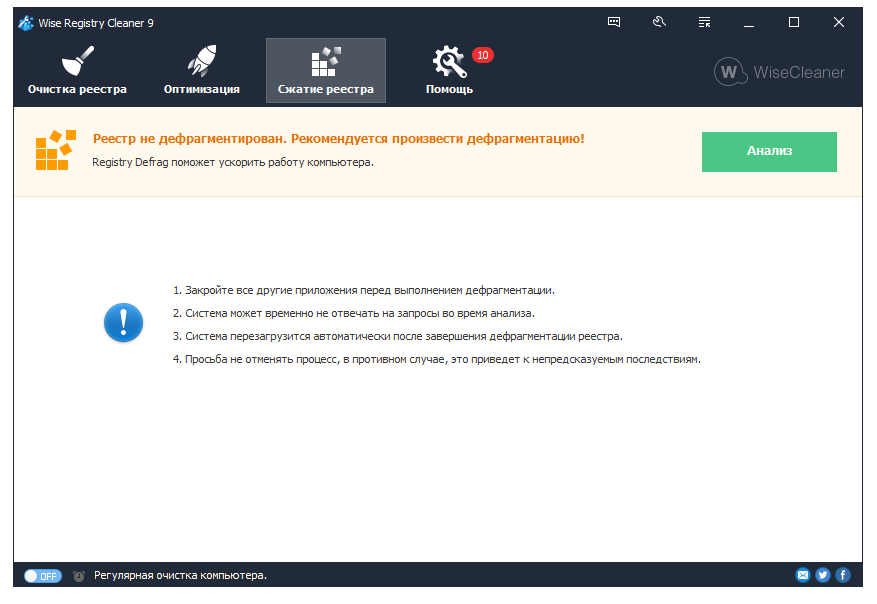This screenshot has height=604, width=877.
Task: Click Registry Defrag поможет ускорить text
Action: pyautogui.click(x=233, y=162)
